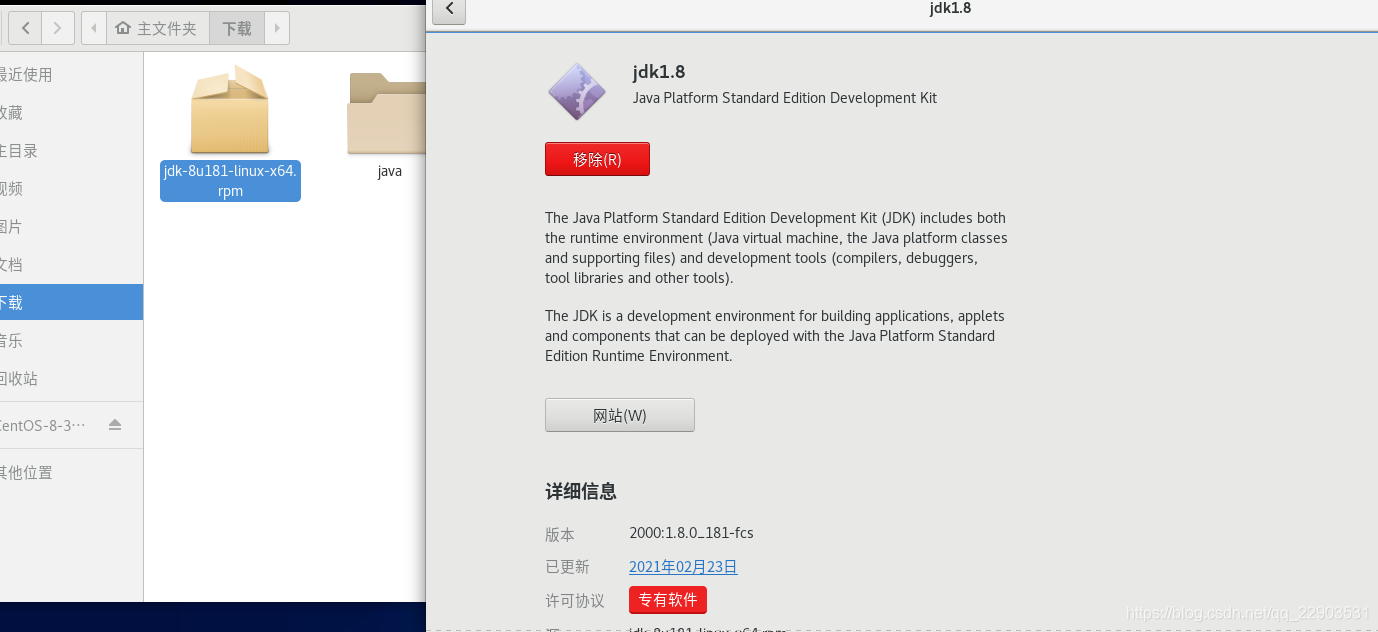Open the java folder icon
This screenshot has height=632, width=1378.
[x=387, y=114]
